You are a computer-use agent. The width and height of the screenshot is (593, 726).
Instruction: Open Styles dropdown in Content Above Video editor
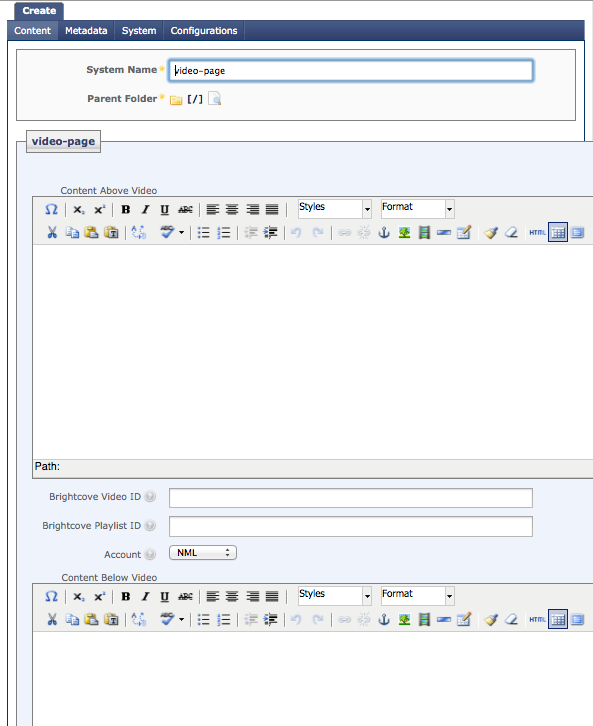point(335,209)
